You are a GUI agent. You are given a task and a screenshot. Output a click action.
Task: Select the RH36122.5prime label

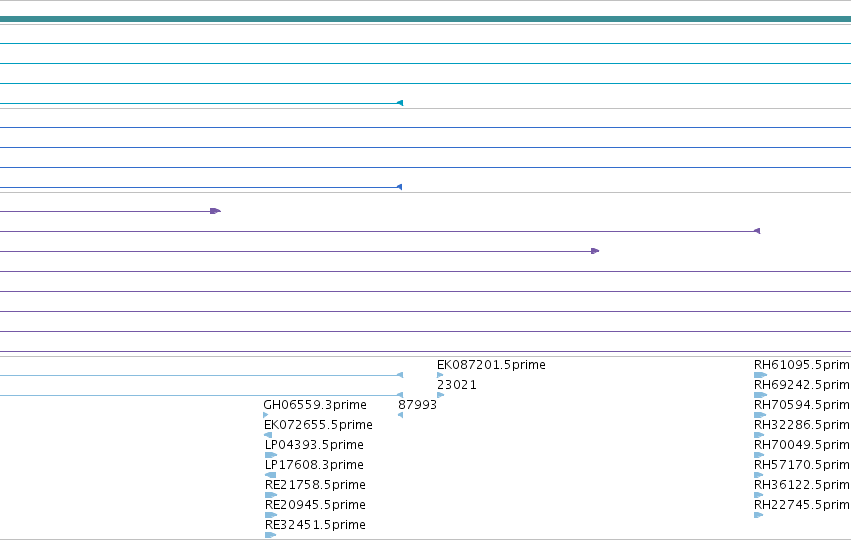802,485
